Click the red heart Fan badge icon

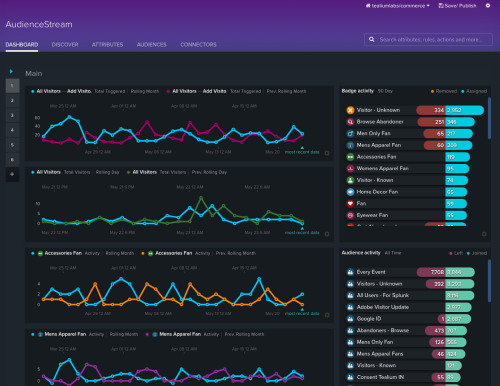click(x=350, y=203)
